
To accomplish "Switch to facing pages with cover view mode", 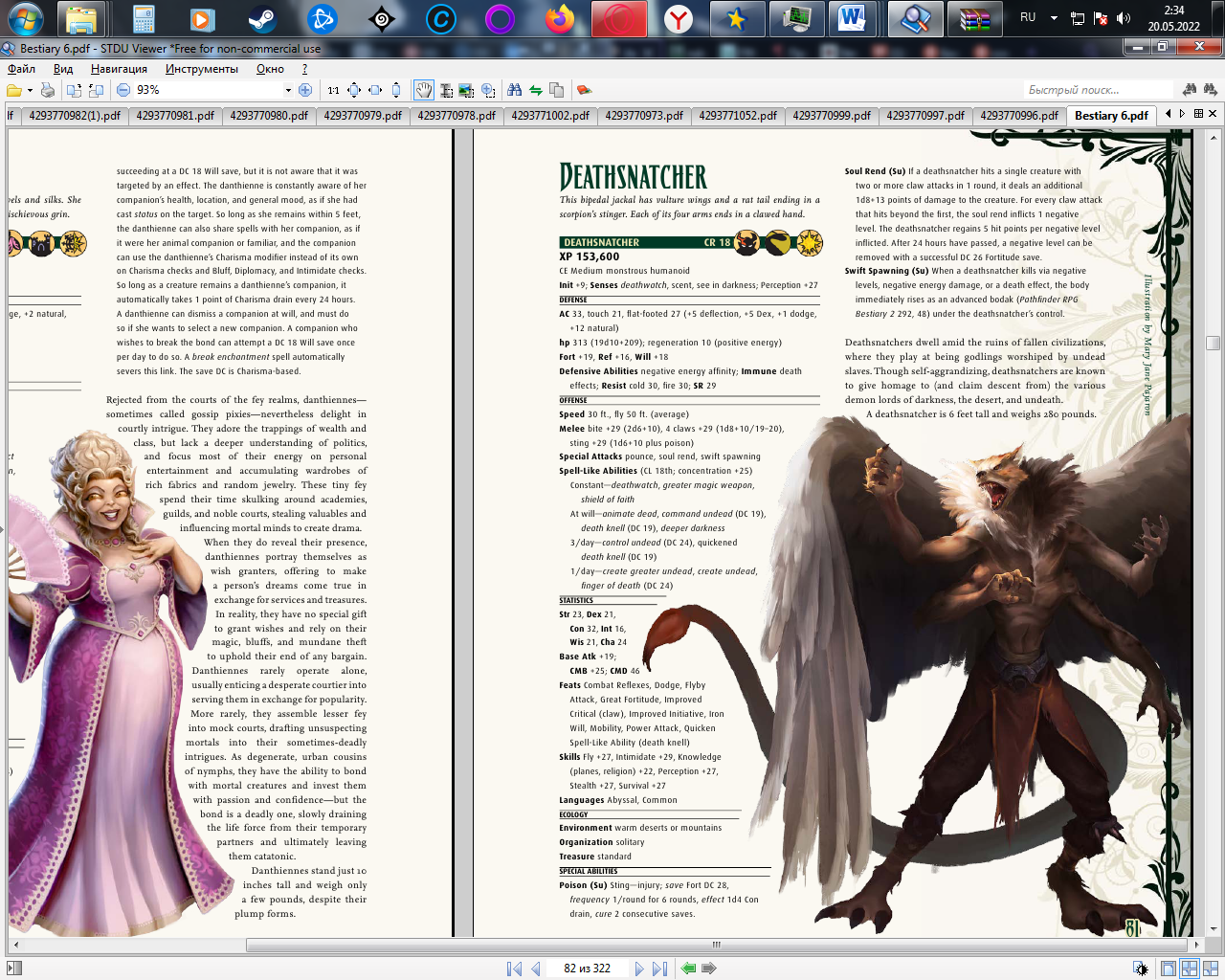I will pyautogui.click(x=1210, y=969).
